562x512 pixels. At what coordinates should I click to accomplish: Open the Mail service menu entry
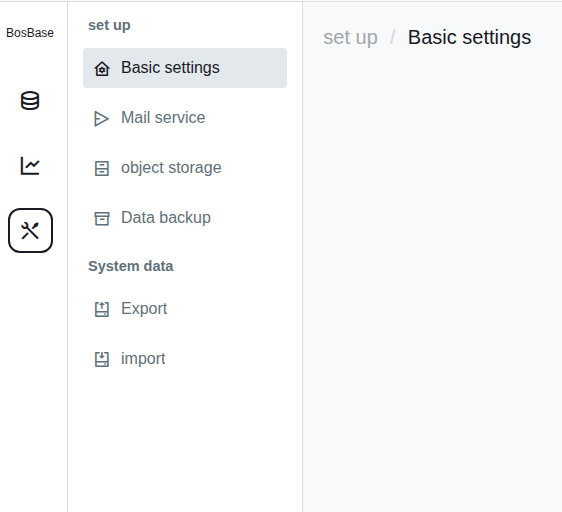click(x=185, y=118)
